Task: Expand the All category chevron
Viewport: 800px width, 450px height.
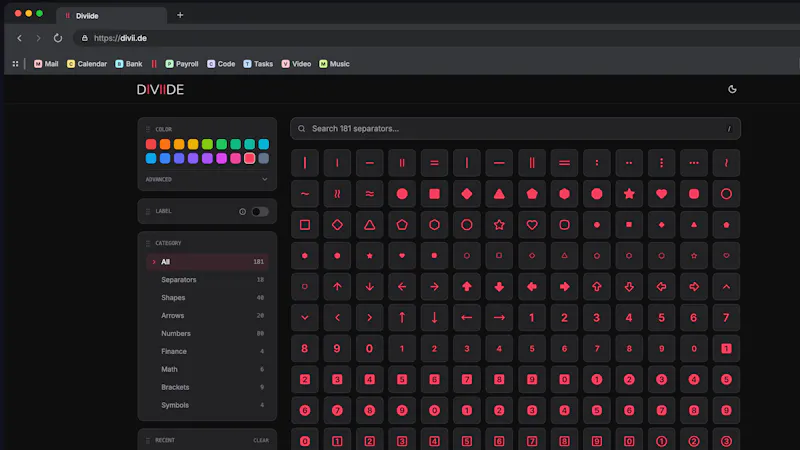Action: pyautogui.click(x=154, y=262)
